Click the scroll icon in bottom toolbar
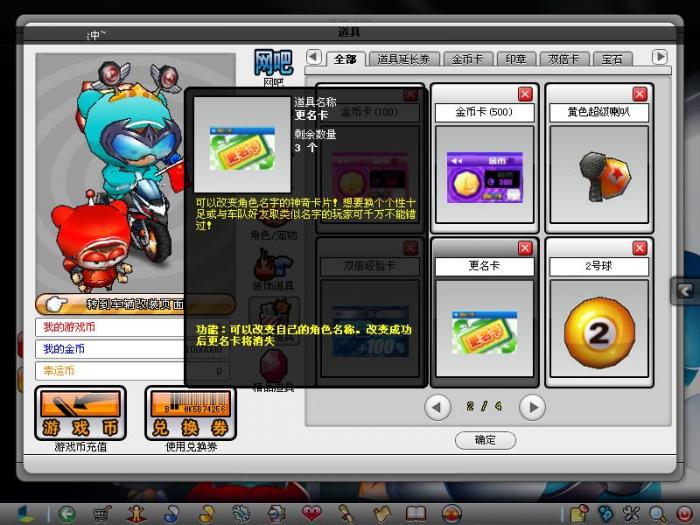Screen dimensions: 700x525 [346, 513]
